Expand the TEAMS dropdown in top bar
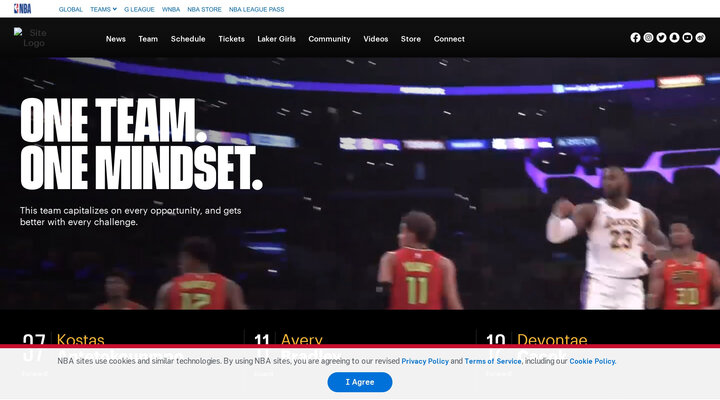 pyautogui.click(x=103, y=9)
